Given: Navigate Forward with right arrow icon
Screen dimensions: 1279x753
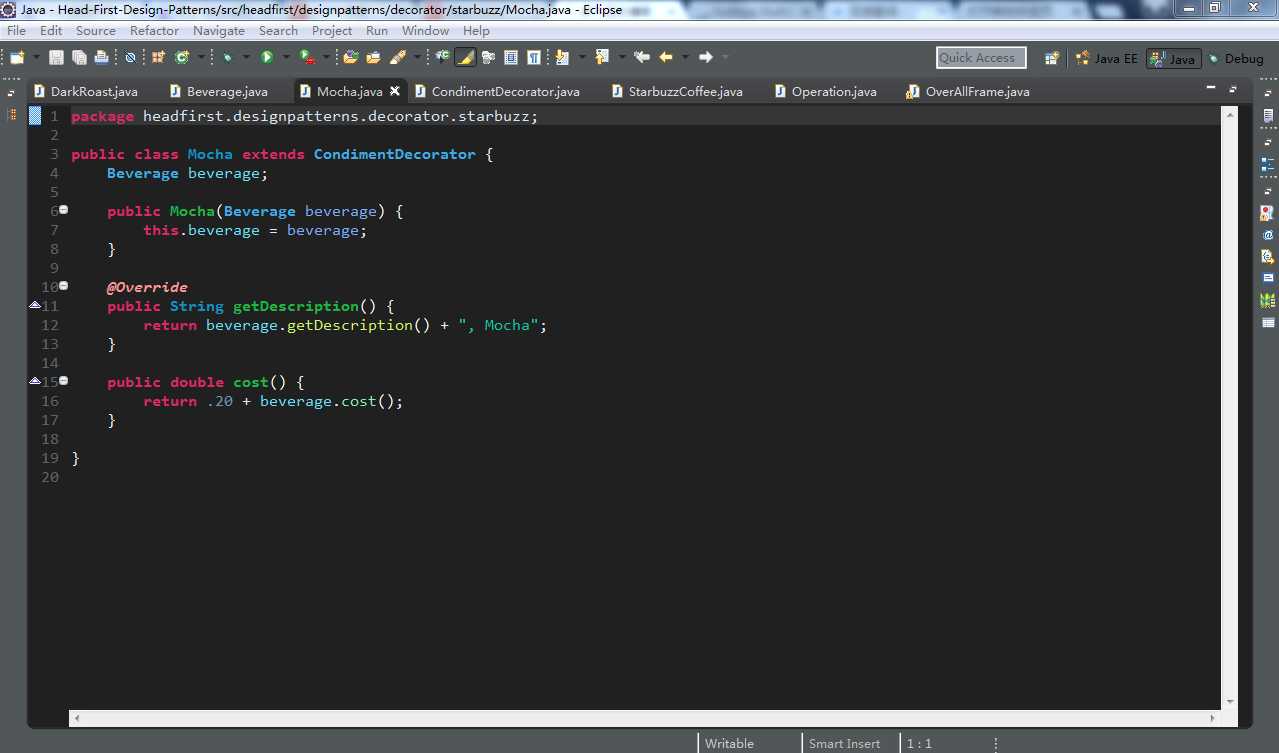Looking at the screenshot, I should [x=705, y=58].
